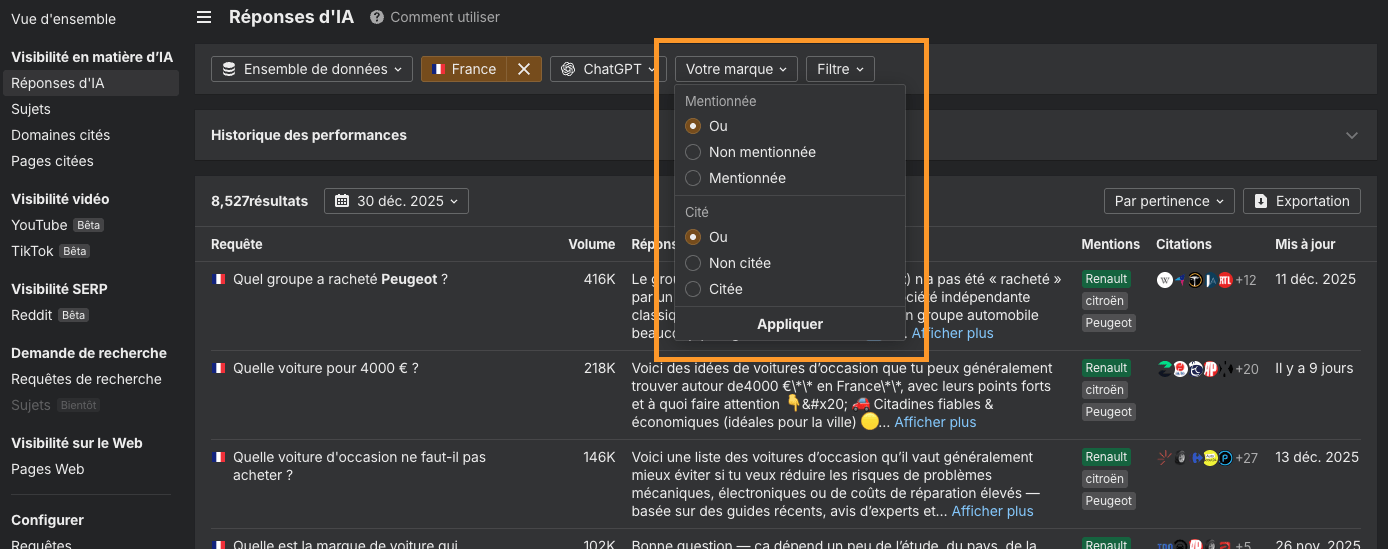Select the Citée radio option
1388x549 pixels.
[693, 289]
